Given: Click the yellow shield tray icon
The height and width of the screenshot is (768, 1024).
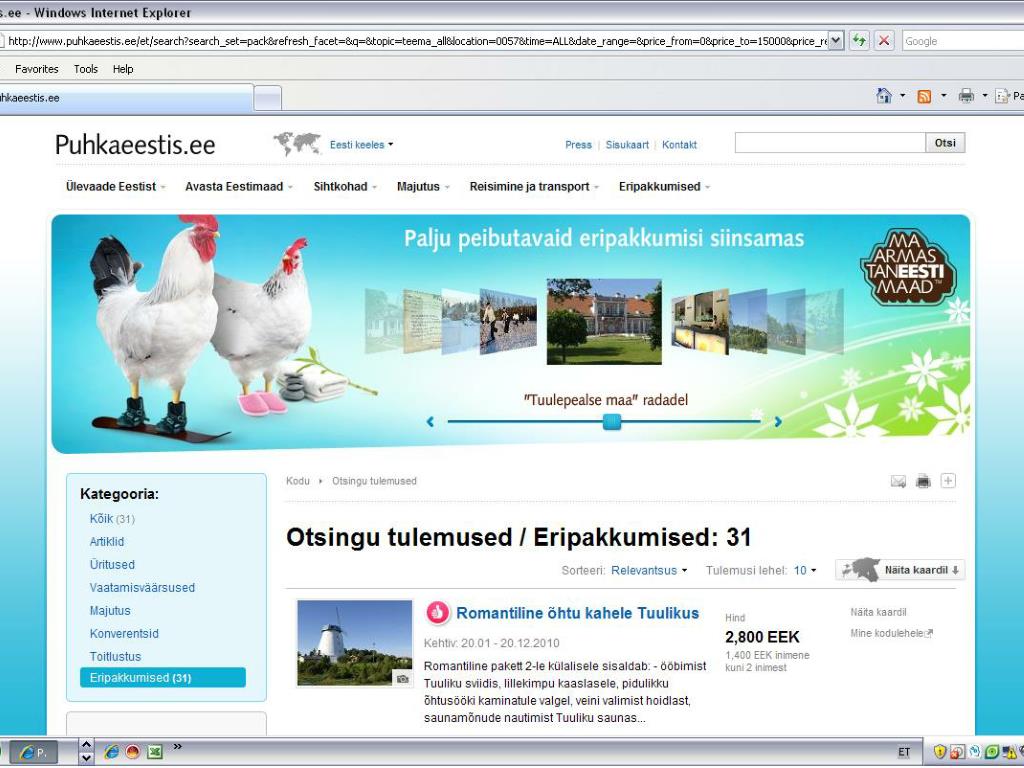Looking at the screenshot, I should (940, 752).
